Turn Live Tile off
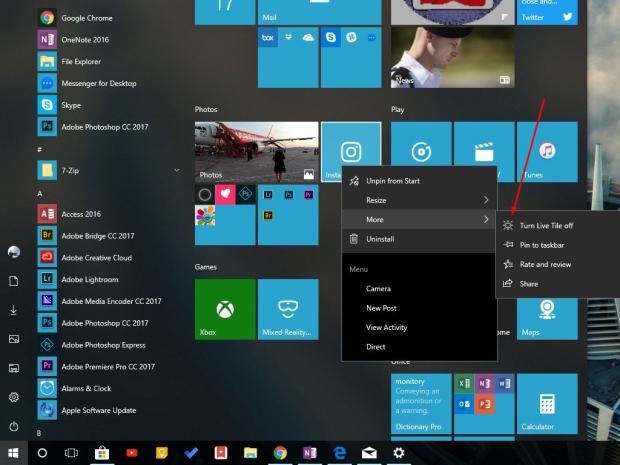 (x=546, y=226)
